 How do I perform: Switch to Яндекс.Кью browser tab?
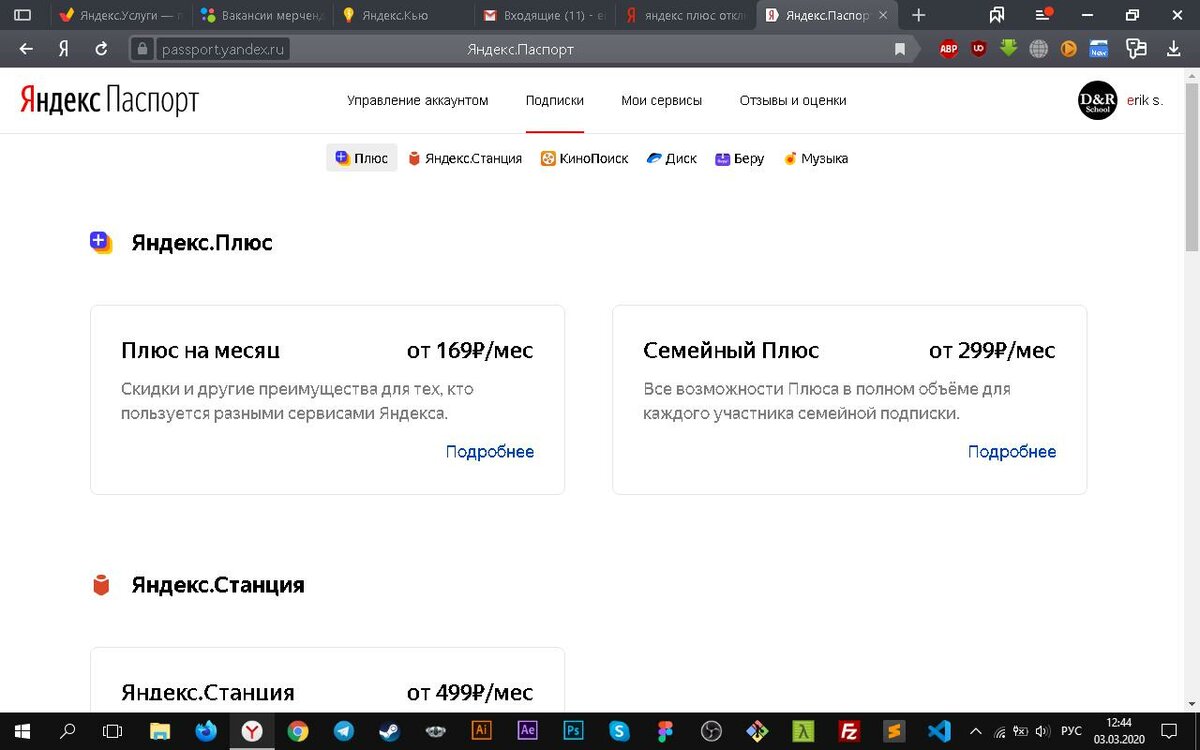(x=403, y=15)
